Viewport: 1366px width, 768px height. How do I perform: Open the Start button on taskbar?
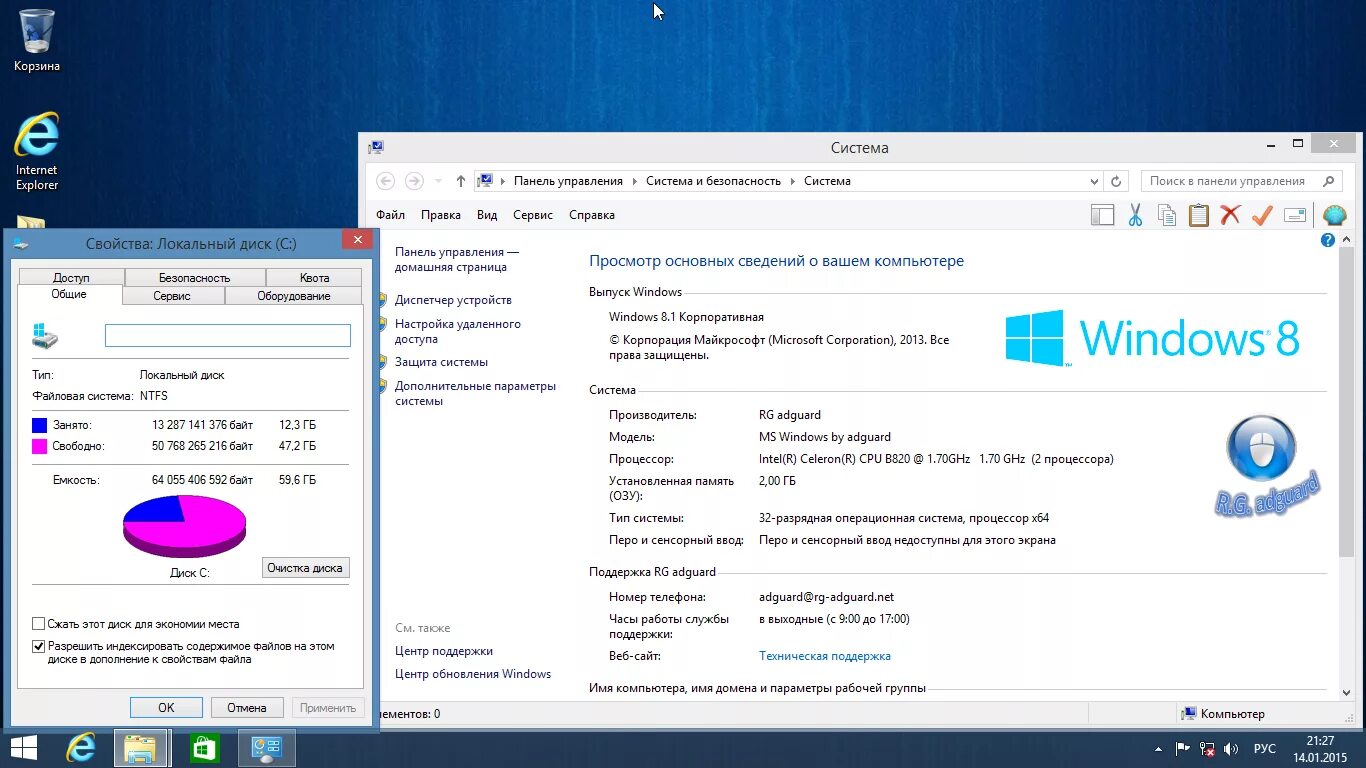tap(23, 748)
